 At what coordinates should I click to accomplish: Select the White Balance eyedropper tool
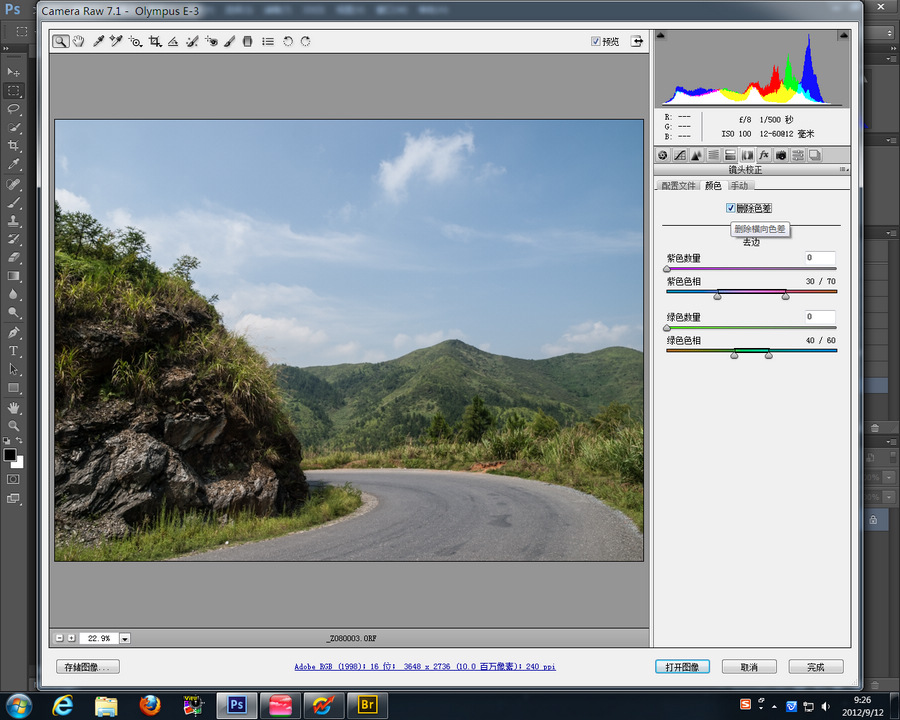[98, 42]
